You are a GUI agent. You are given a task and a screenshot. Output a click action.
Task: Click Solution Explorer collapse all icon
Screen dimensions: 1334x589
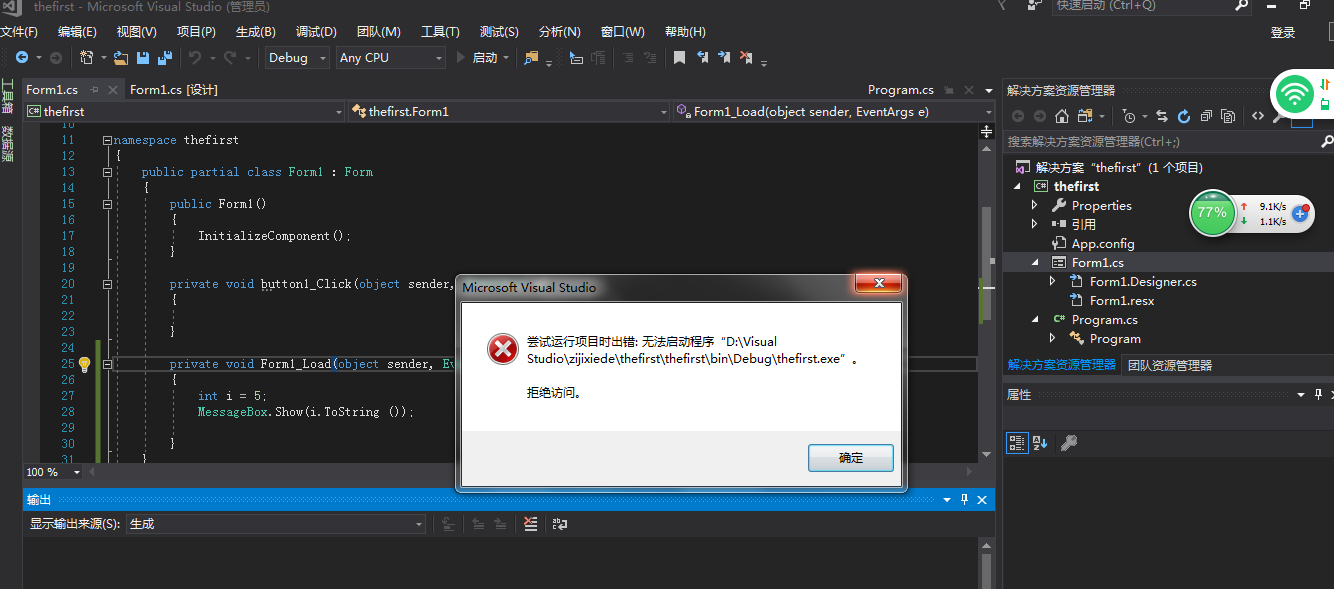tap(1206, 116)
